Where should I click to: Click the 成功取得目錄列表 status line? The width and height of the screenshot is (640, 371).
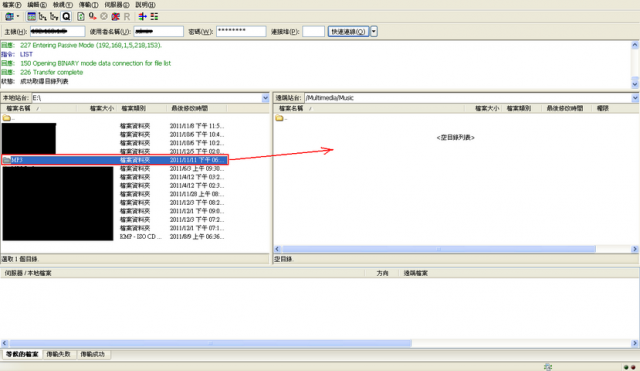coord(44,81)
